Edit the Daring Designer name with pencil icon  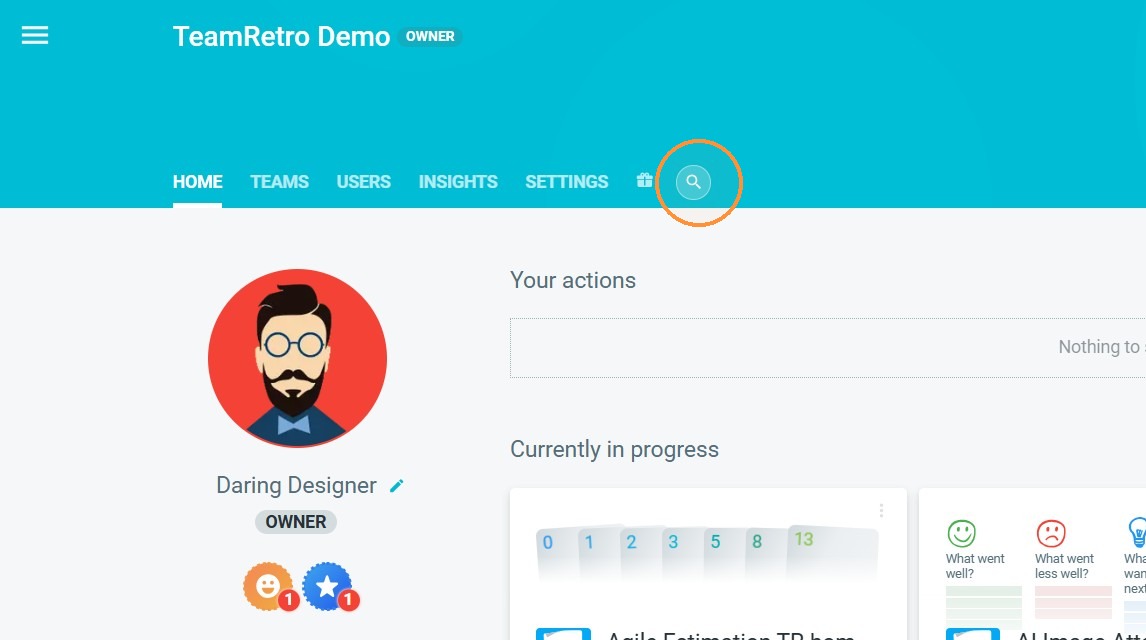tap(396, 486)
